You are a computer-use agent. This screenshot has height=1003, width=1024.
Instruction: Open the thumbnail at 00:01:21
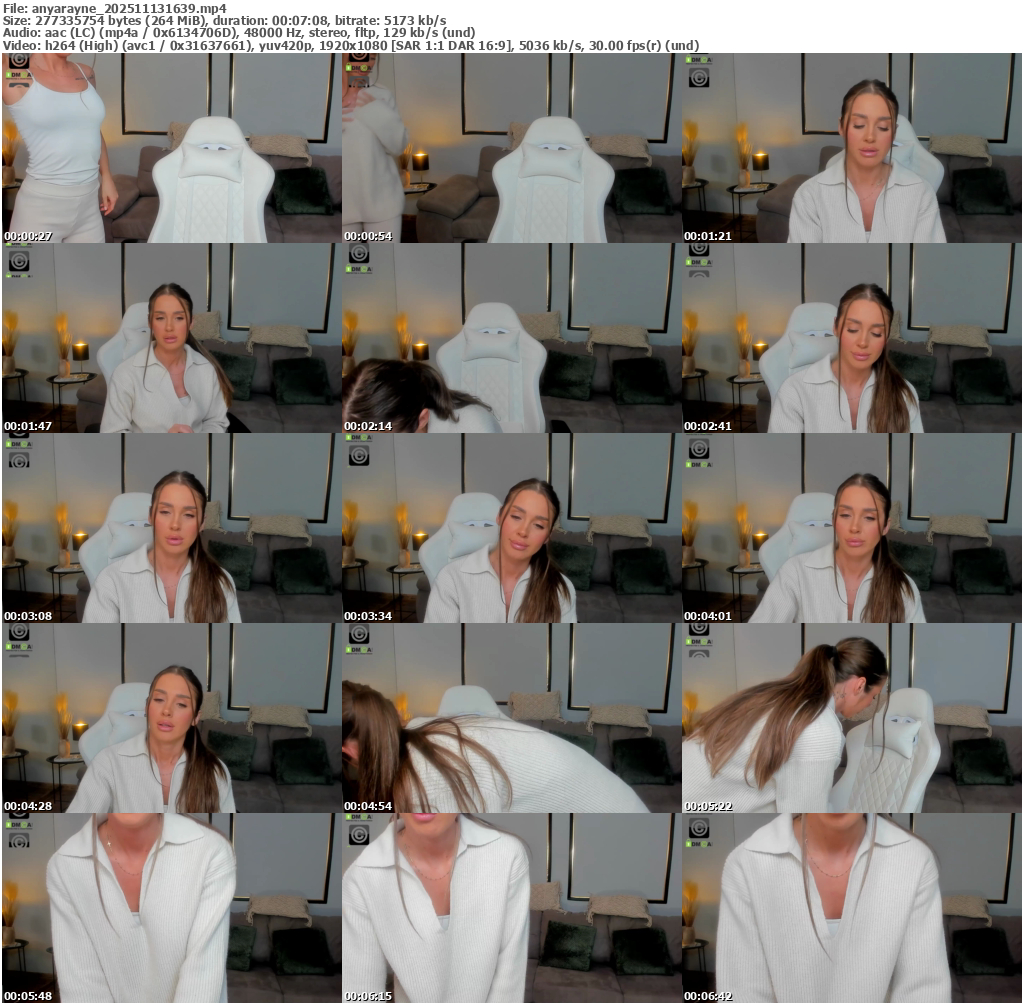(852, 148)
